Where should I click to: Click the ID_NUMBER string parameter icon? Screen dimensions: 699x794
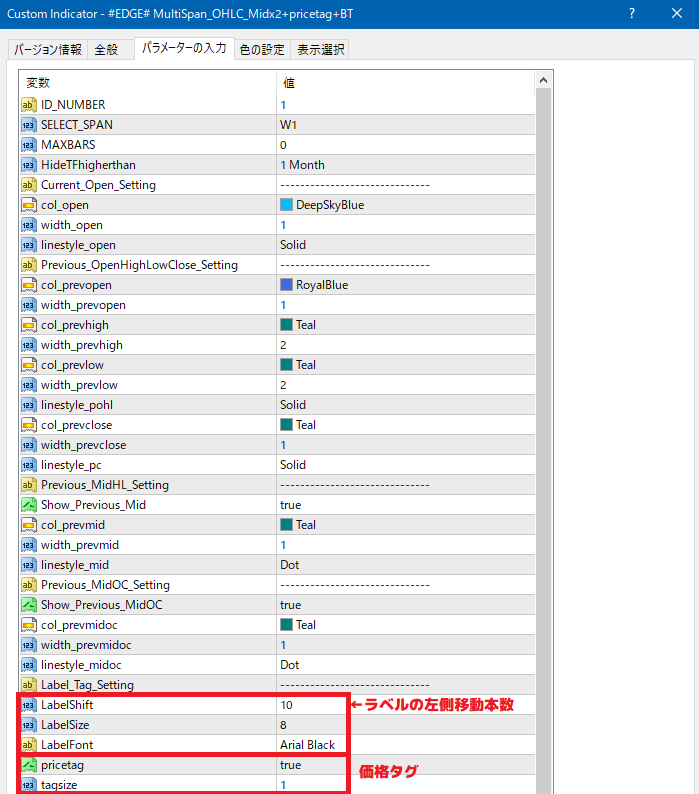29,105
